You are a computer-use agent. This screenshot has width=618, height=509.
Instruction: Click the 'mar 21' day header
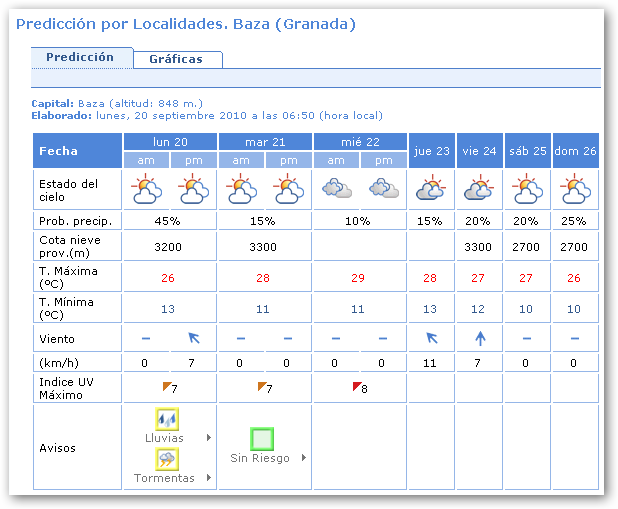[265, 141]
